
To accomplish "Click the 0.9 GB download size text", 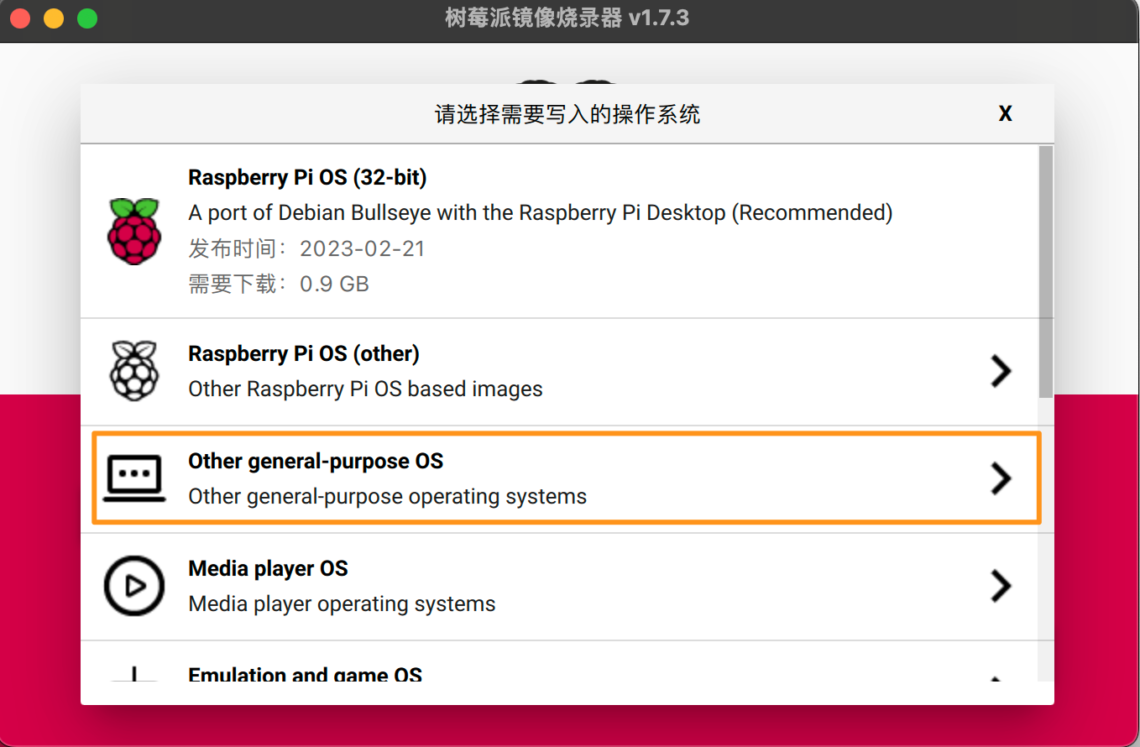I will [336, 284].
